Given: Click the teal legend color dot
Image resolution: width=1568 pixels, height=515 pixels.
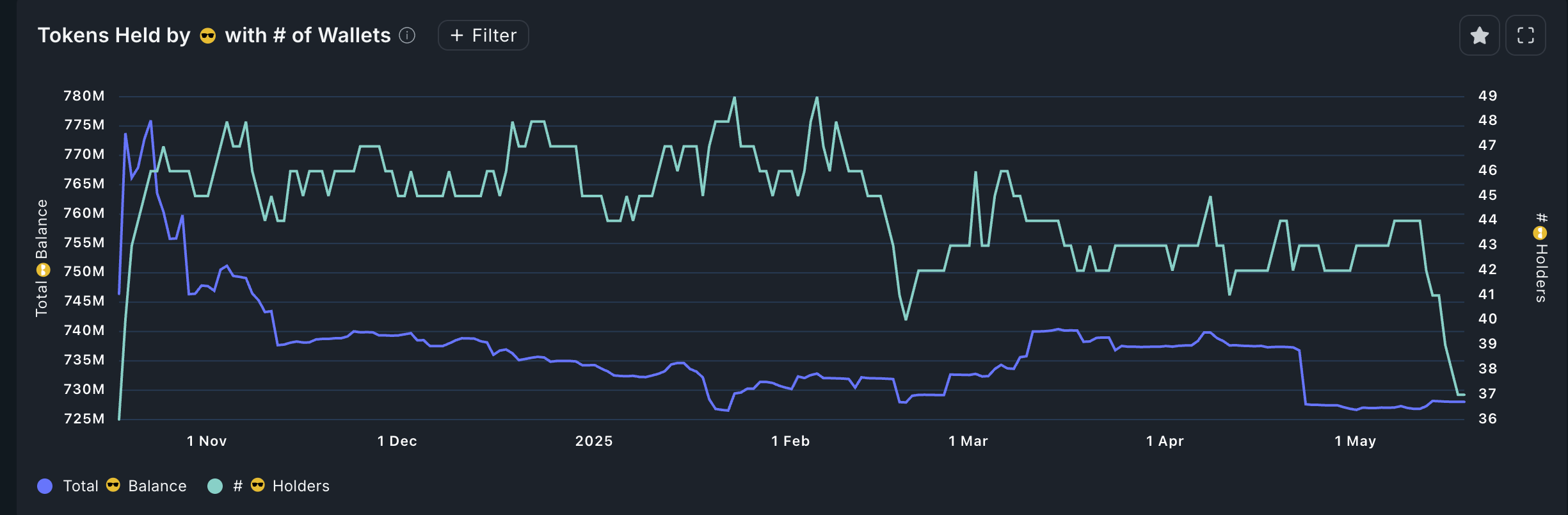Looking at the screenshot, I should [x=215, y=486].
